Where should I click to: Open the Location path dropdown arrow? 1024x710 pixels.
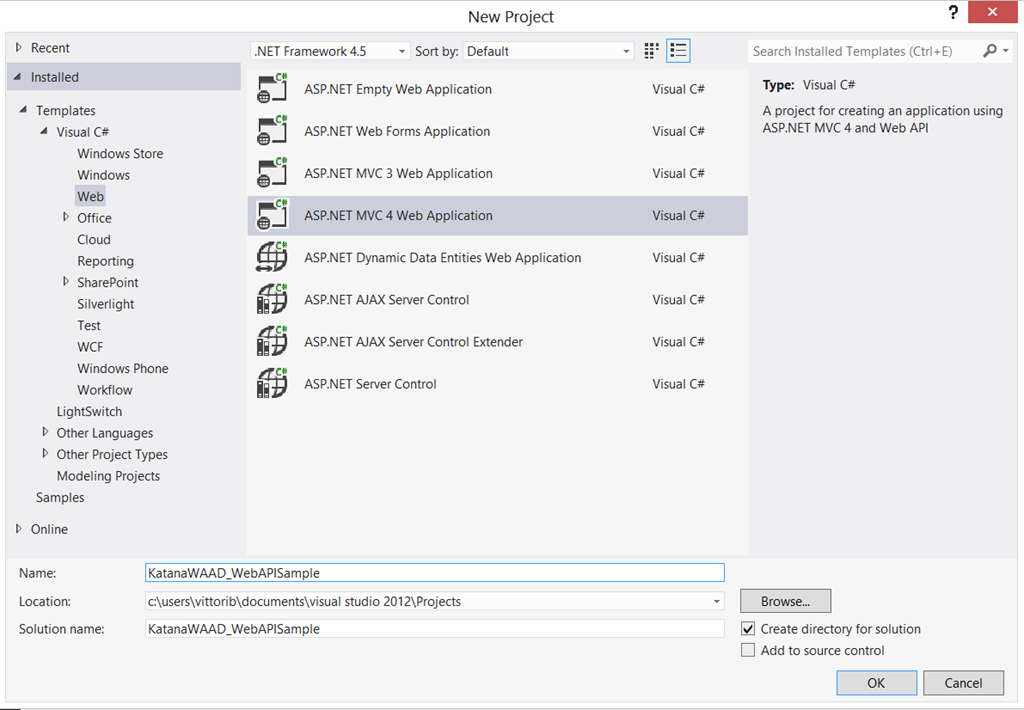pos(716,602)
